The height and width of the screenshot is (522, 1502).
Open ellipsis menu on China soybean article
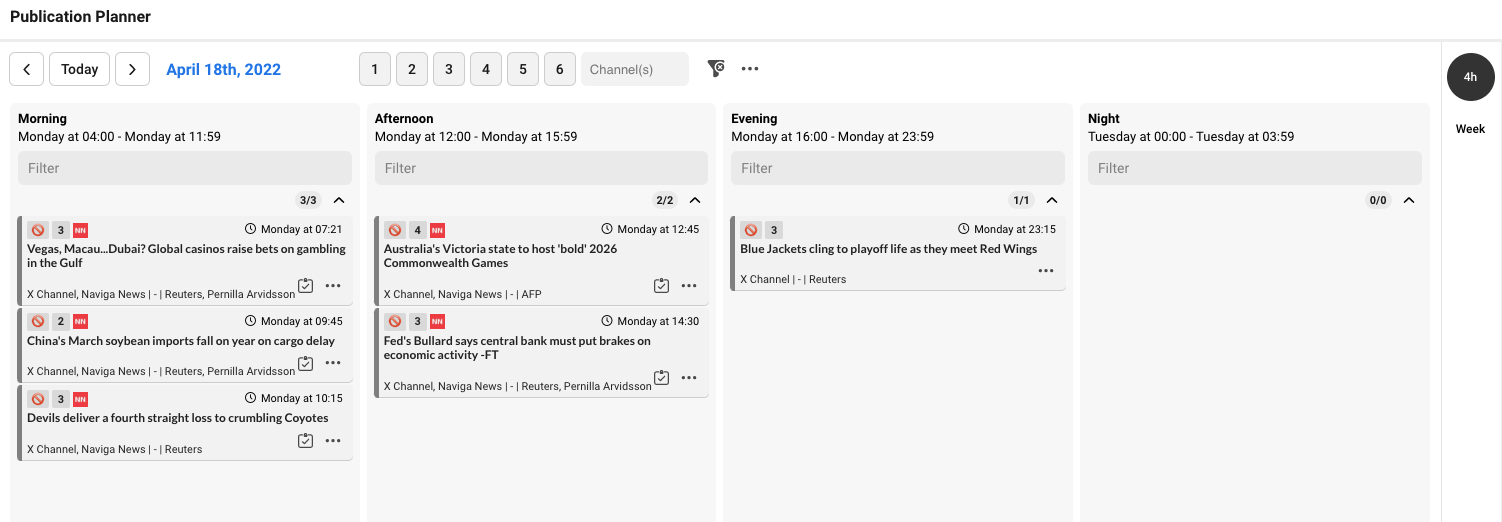333,363
